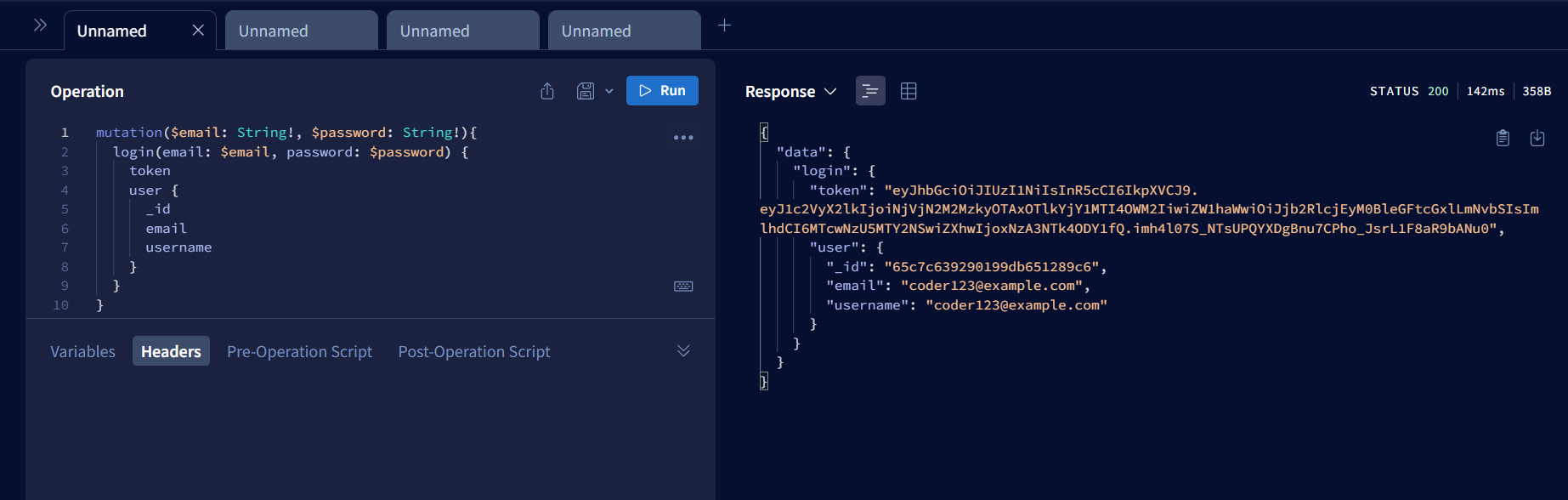This screenshot has height=500, width=1568.
Task: Switch to the second Unnamed tab
Action: (x=301, y=31)
